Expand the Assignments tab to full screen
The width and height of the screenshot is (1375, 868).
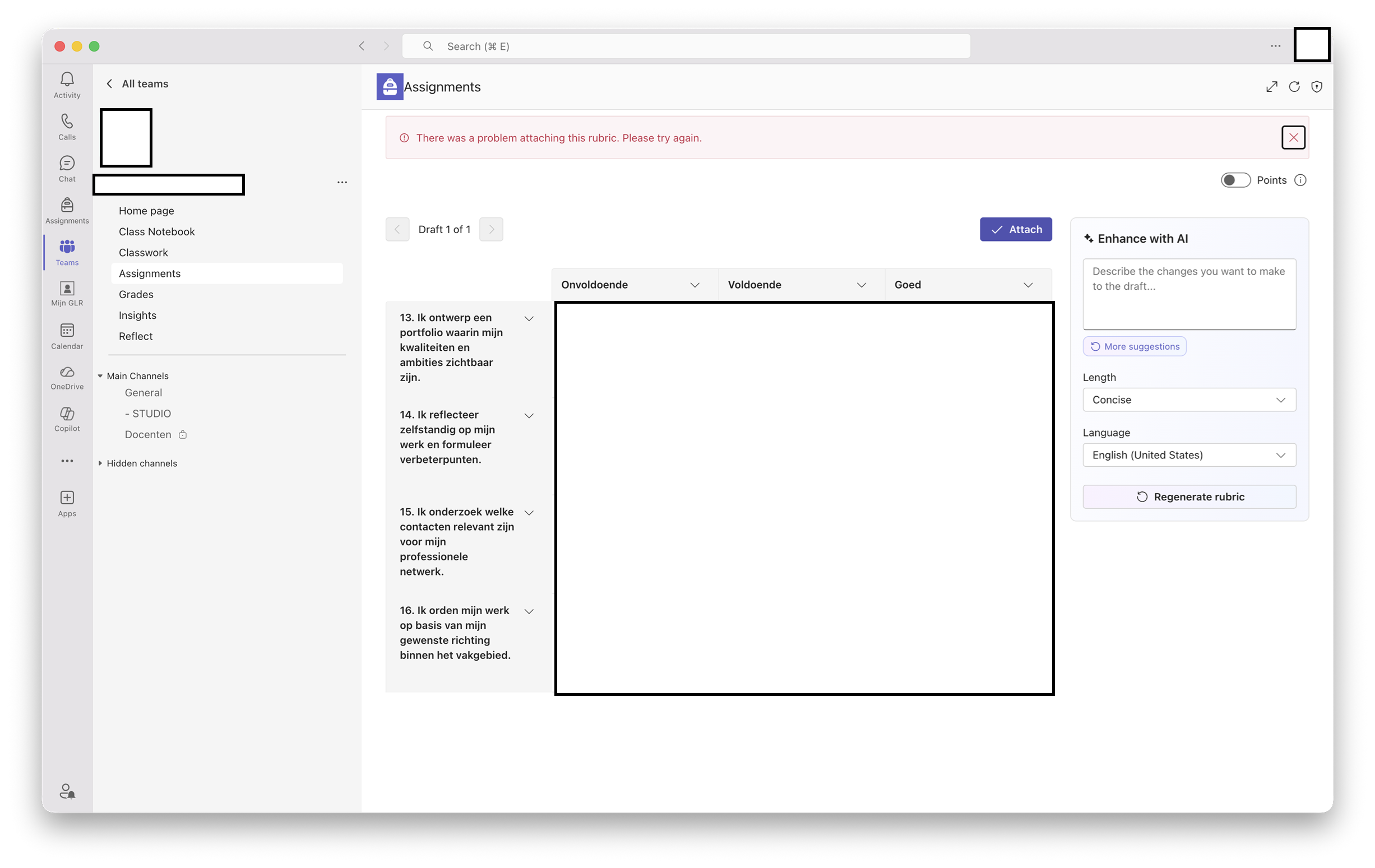pos(1271,87)
